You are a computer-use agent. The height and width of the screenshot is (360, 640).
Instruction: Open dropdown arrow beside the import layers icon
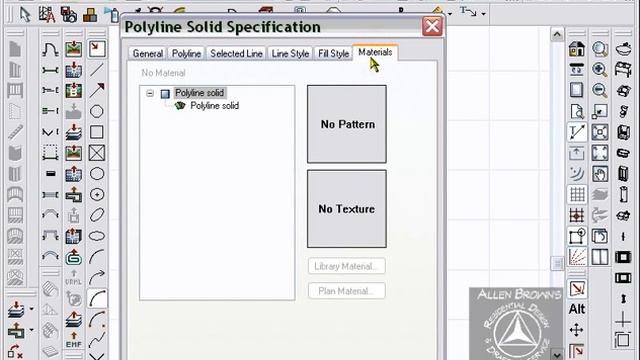31,309
